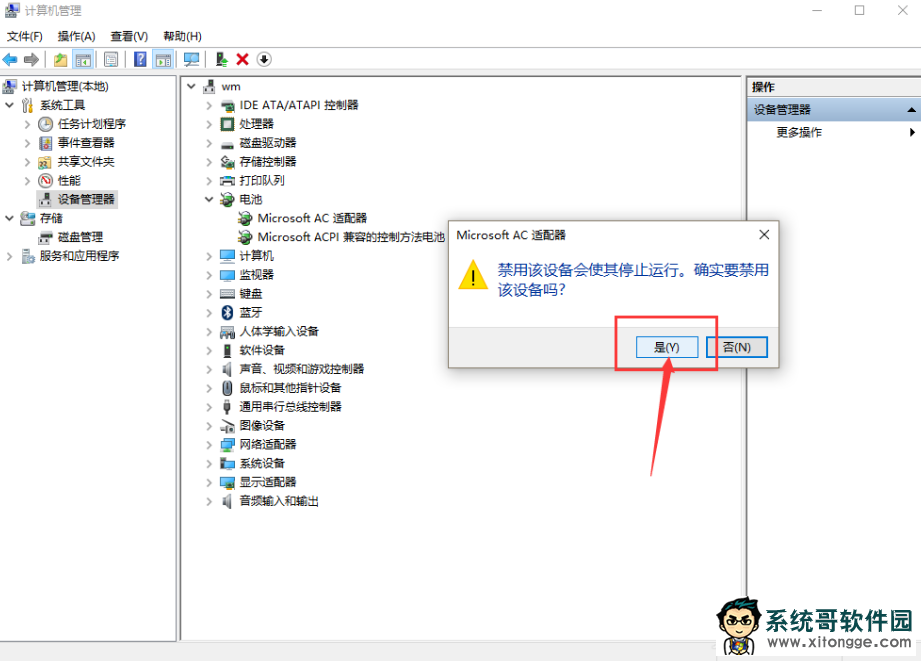Open the Properties toolbar icon

point(110,58)
